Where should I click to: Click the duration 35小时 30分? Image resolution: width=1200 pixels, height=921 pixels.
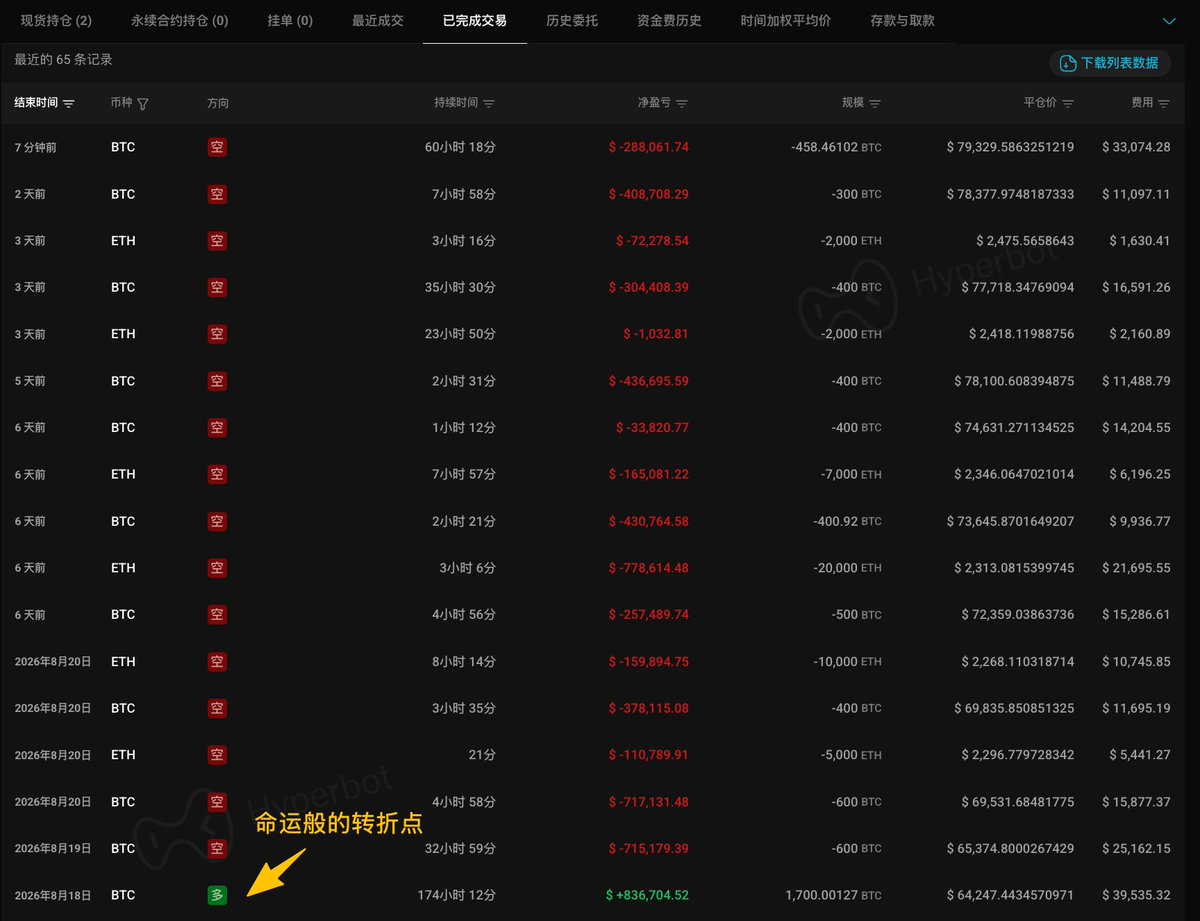tap(460, 287)
